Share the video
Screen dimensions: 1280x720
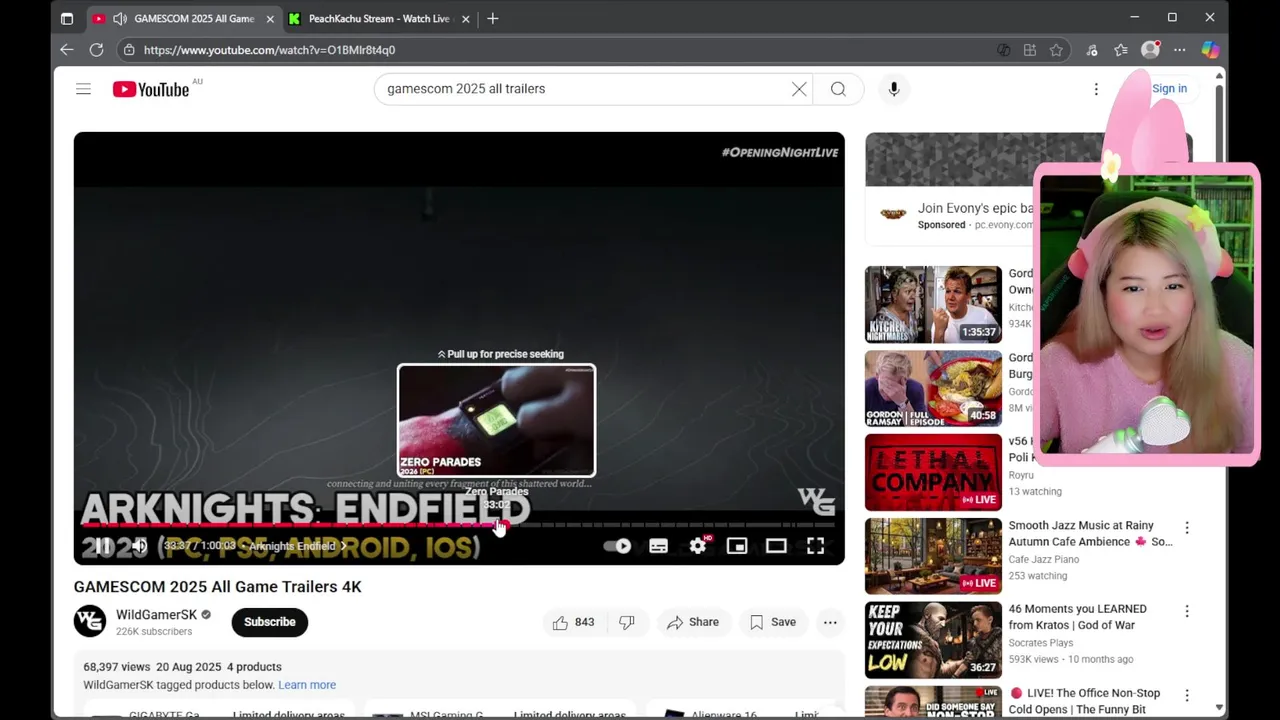pos(693,622)
